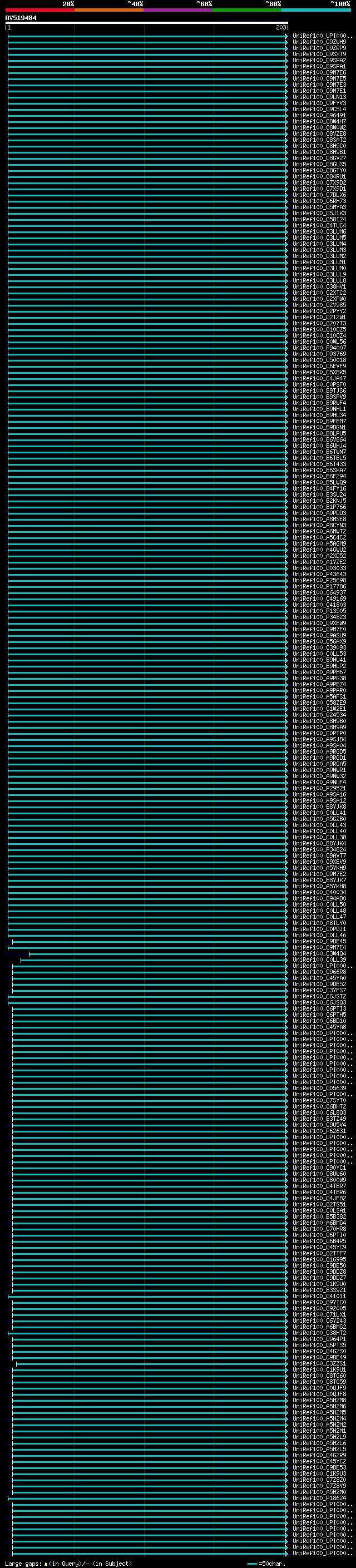Select hit label UniRef100_Q9SPA2

coord(319,60)
